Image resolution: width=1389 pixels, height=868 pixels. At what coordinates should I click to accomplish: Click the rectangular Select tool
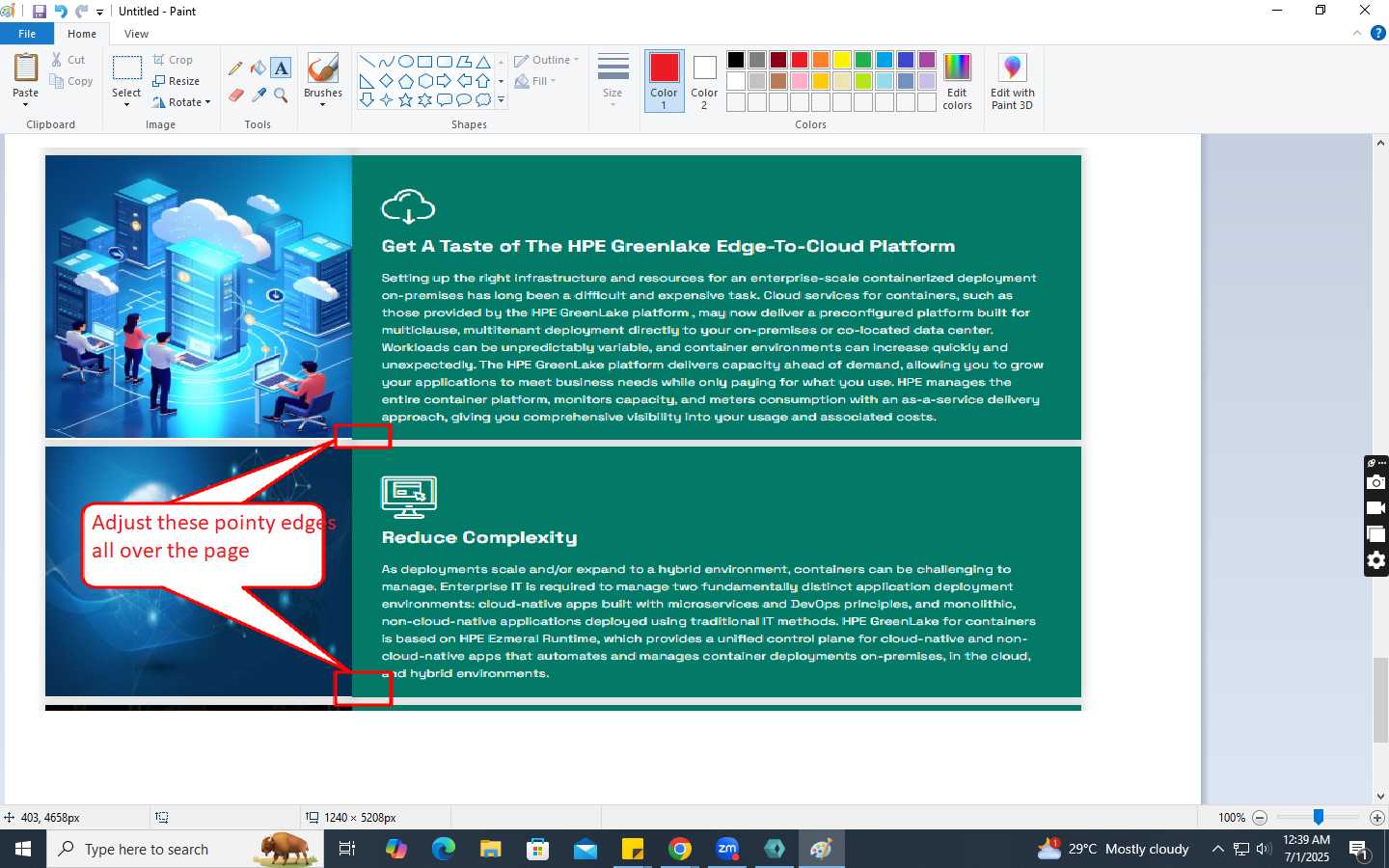[x=126, y=68]
